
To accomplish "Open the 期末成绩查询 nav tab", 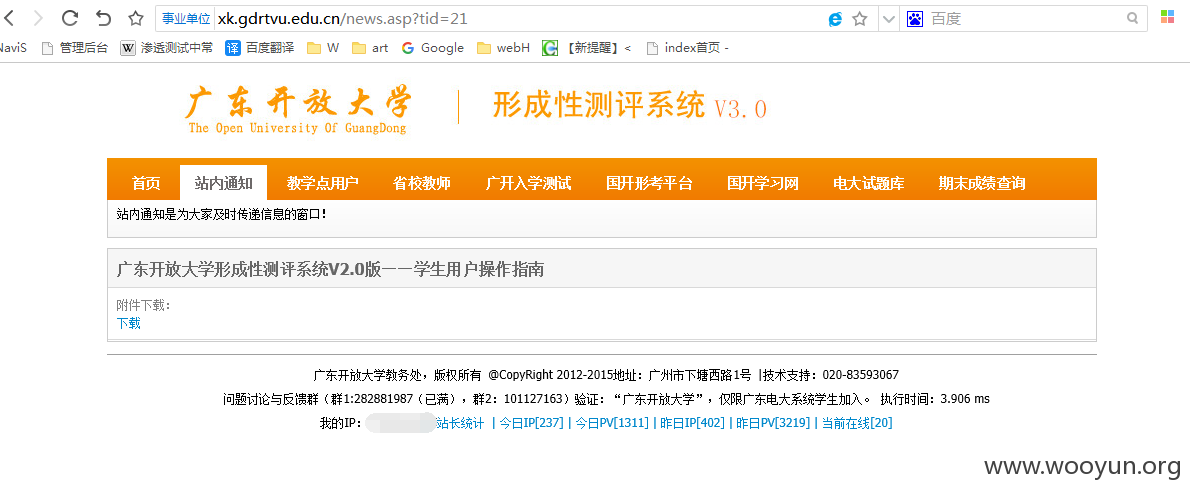I will (x=981, y=183).
